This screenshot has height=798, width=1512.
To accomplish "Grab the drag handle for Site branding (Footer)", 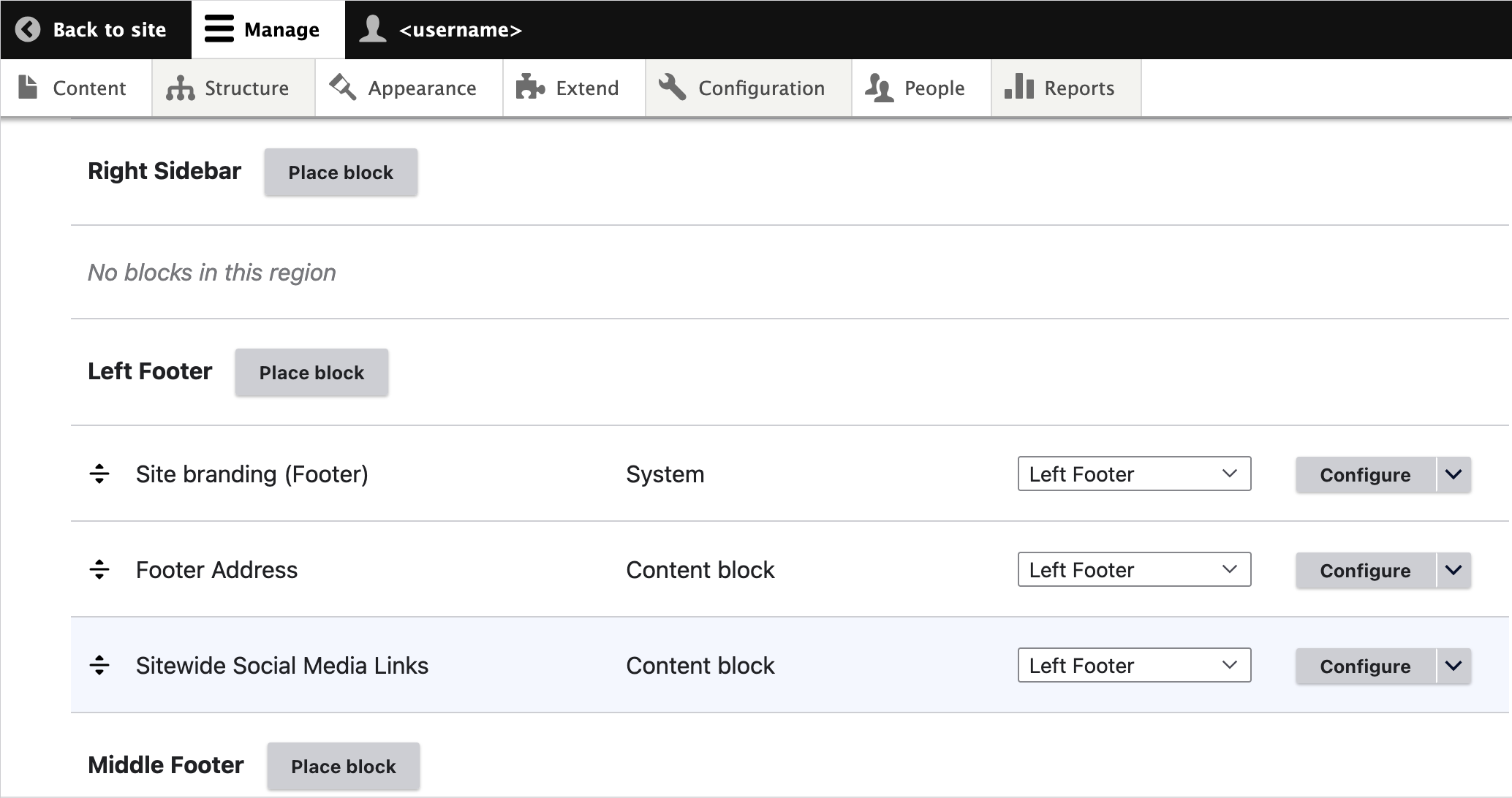I will (99, 474).
